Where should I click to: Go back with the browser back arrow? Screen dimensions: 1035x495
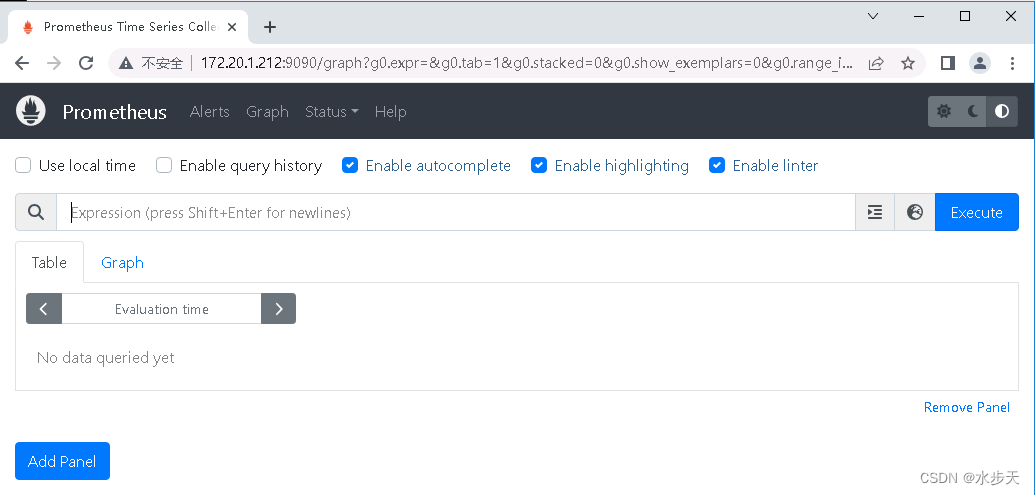22,63
